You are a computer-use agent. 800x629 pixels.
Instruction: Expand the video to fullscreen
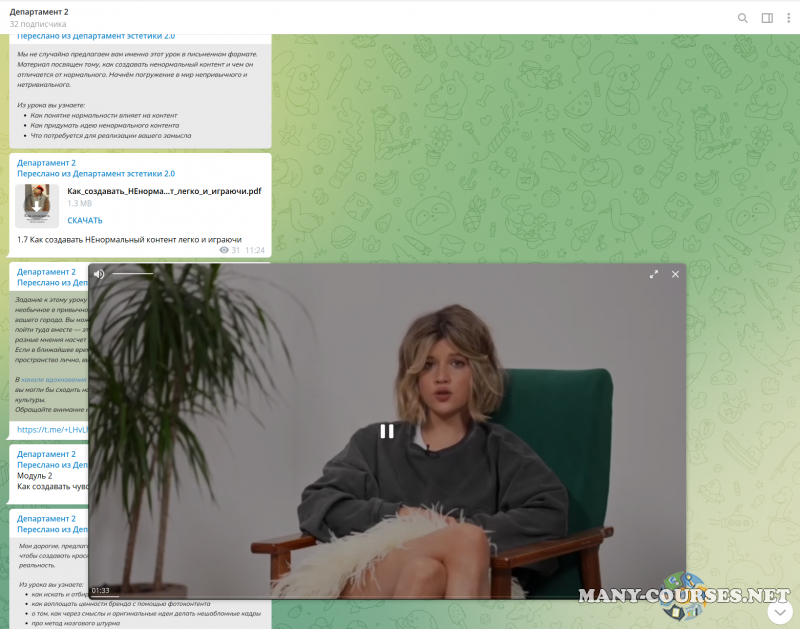coord(654,274)
